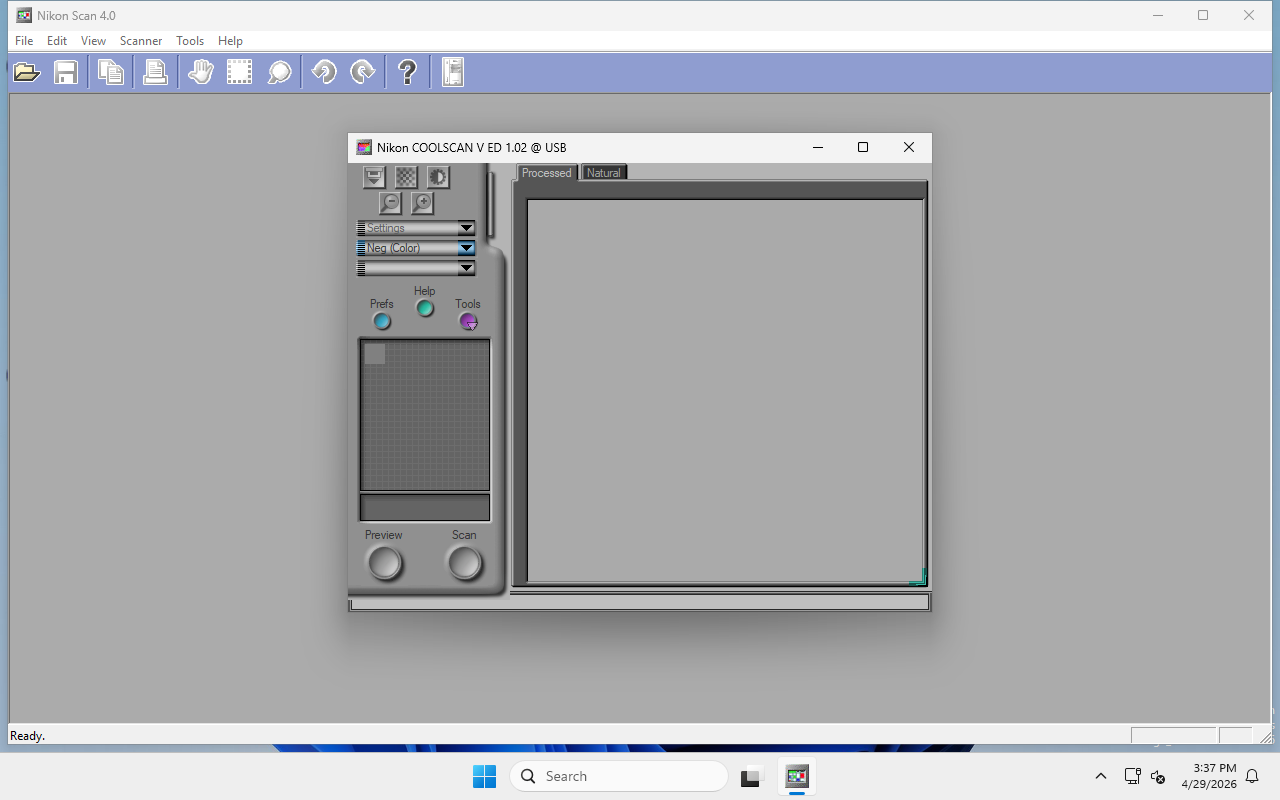The width and height of the screenshot is (1280, 800).
Task: Click the muted volume tray icon
Action: 1158,776
